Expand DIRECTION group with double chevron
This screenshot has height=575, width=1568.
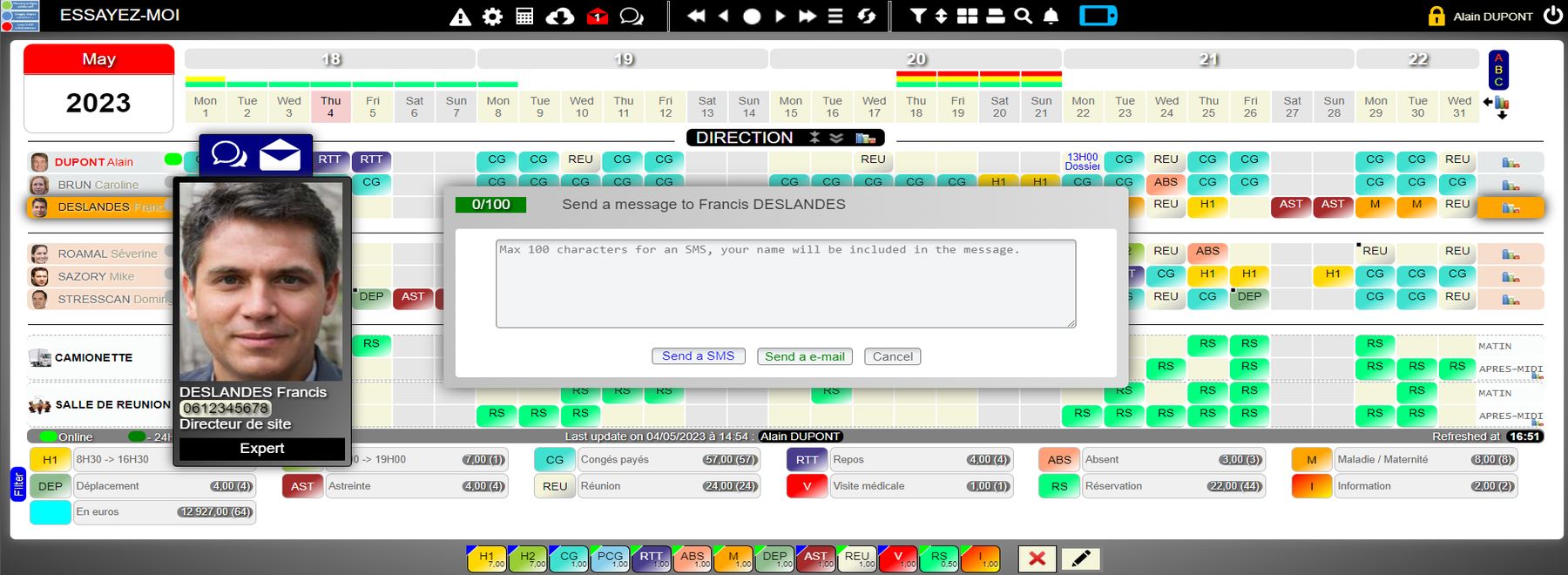click(x=836, y=138)
